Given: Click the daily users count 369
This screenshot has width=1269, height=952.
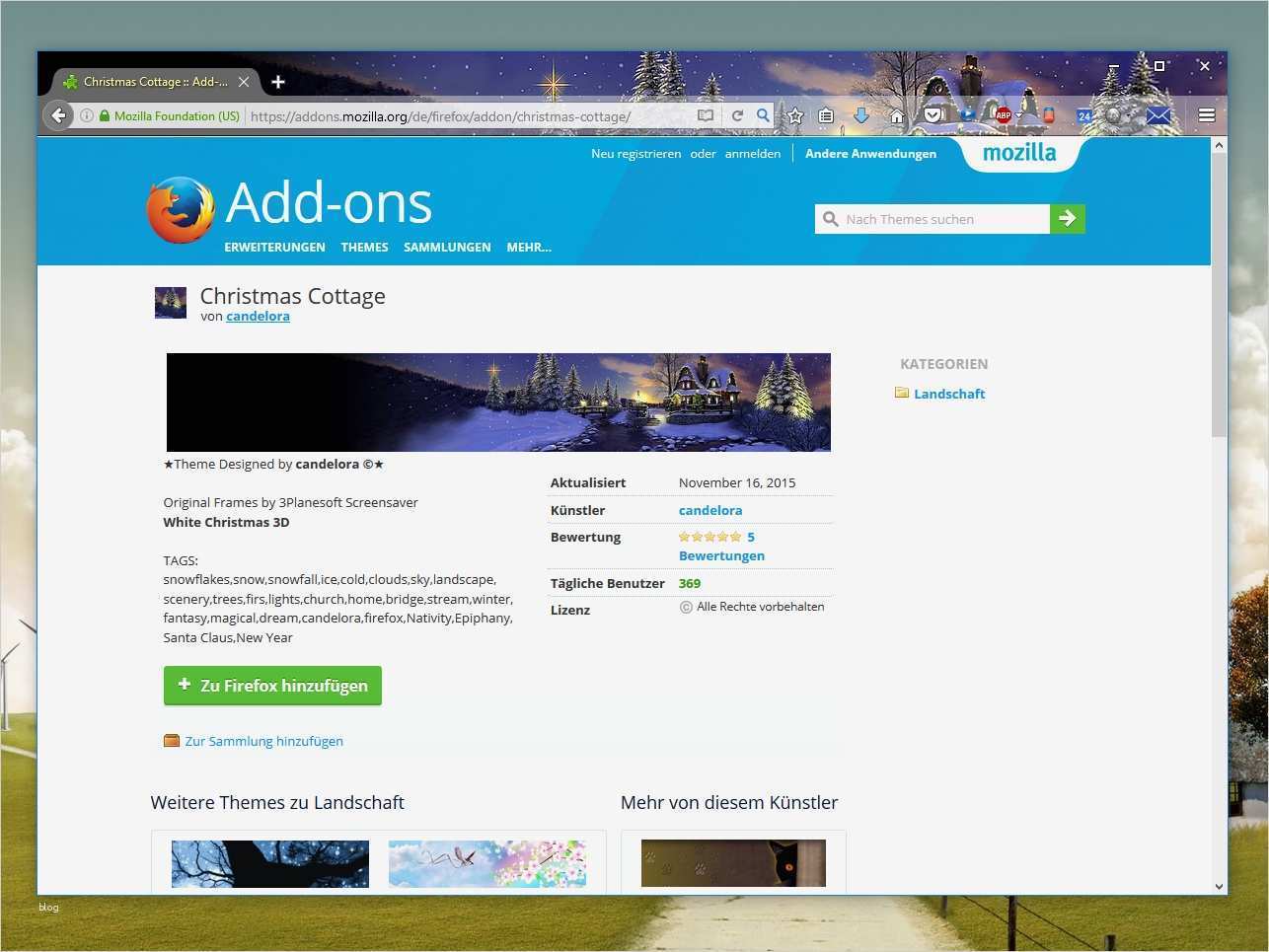Looking at the screenshot, I should pos(690,584).
